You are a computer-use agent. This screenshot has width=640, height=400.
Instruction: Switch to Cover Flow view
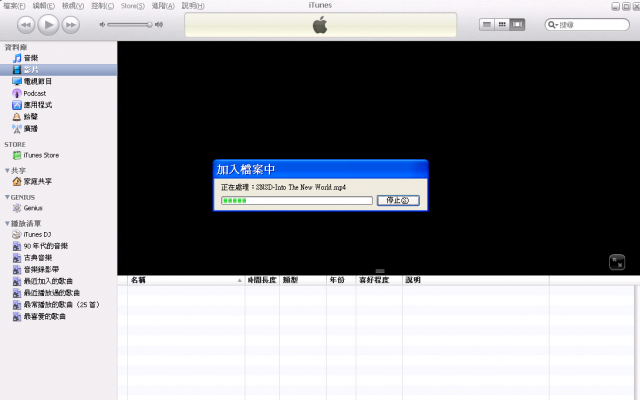(x=517, y=24)
